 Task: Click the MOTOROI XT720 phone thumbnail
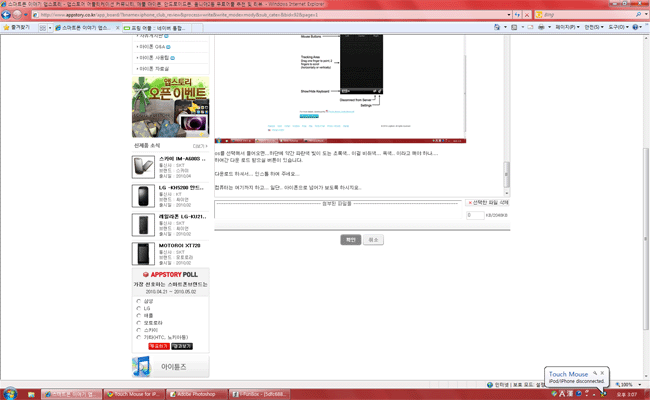[x=143, y=254]
